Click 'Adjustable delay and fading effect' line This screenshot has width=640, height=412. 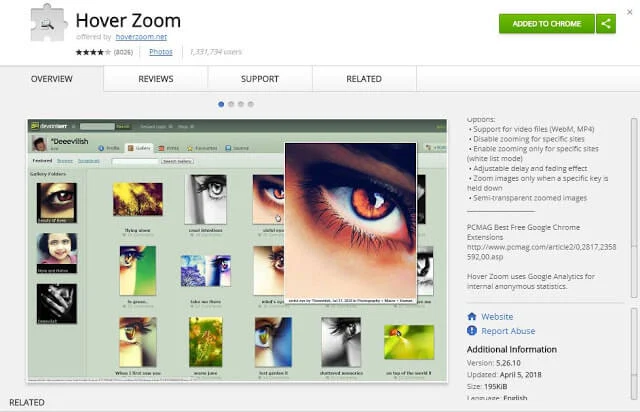tap(528, 169)
